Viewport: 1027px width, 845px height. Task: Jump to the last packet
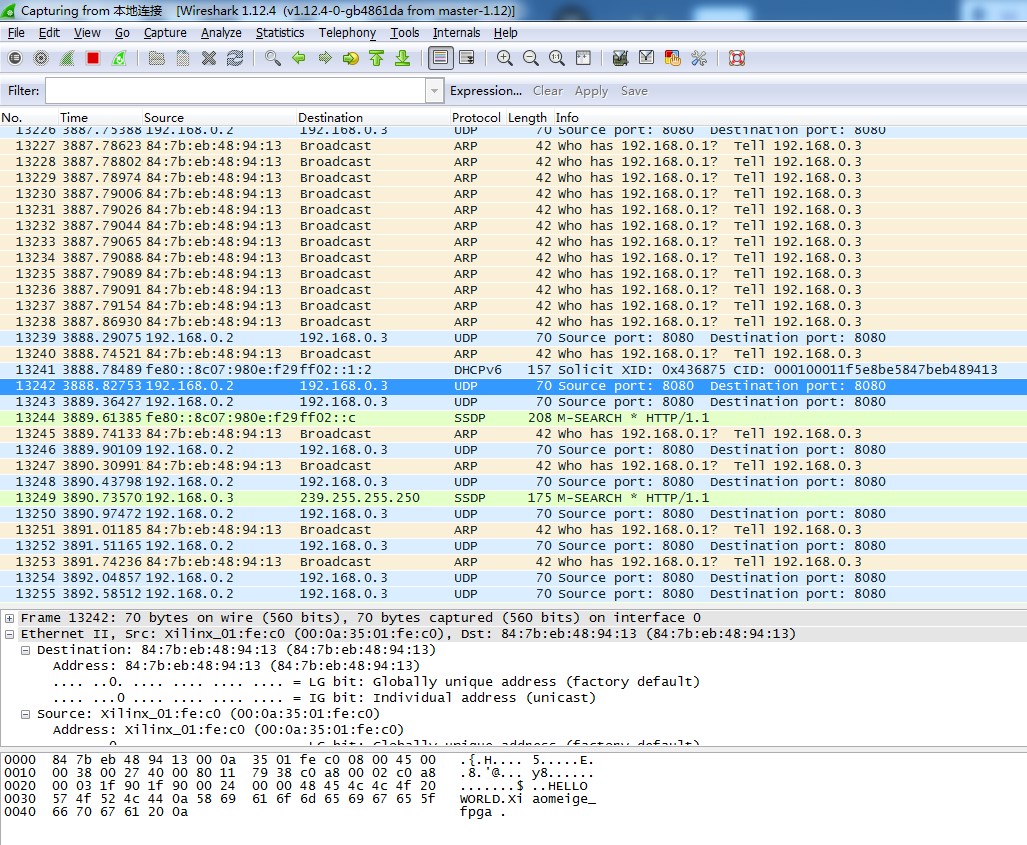tap(402, 58)
